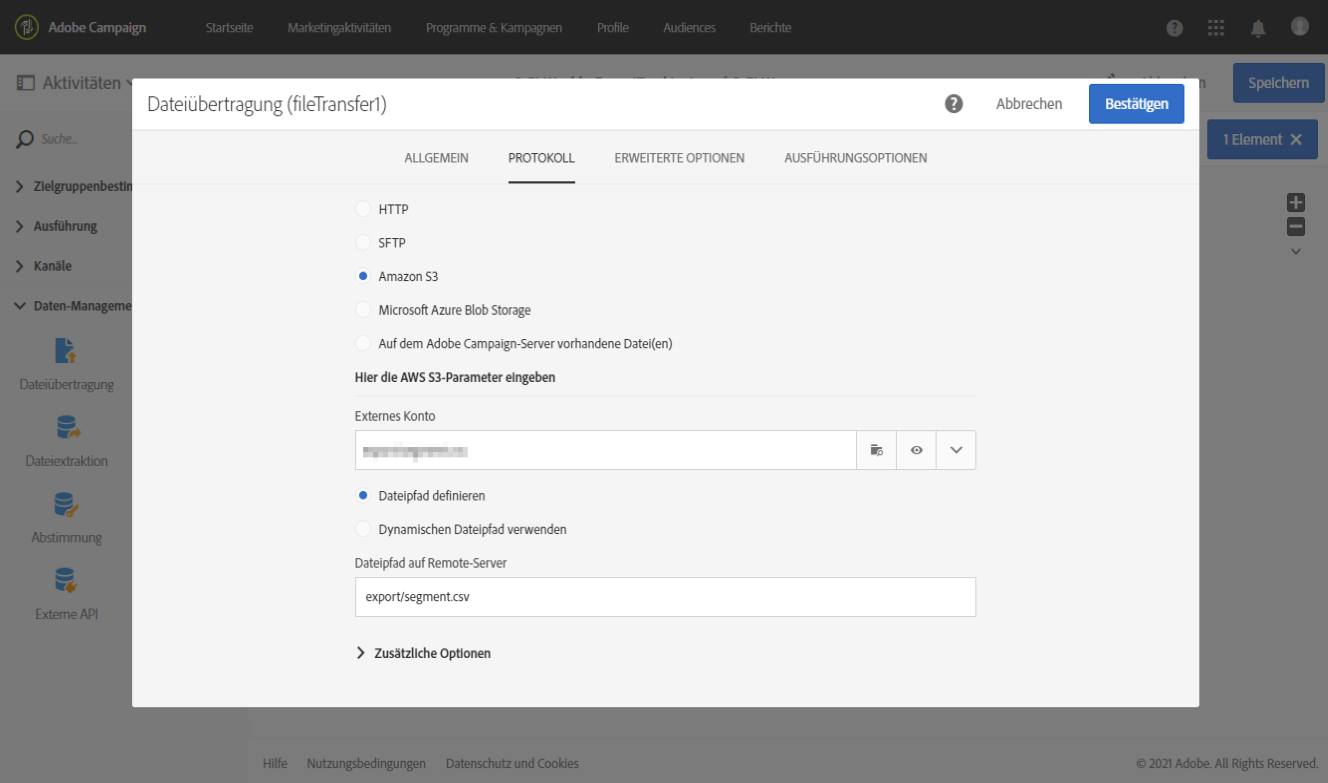The width and height of the screenshot is (1328, 783).
Task: Open the help icon in the top bar
Action: pos(1175,28)
